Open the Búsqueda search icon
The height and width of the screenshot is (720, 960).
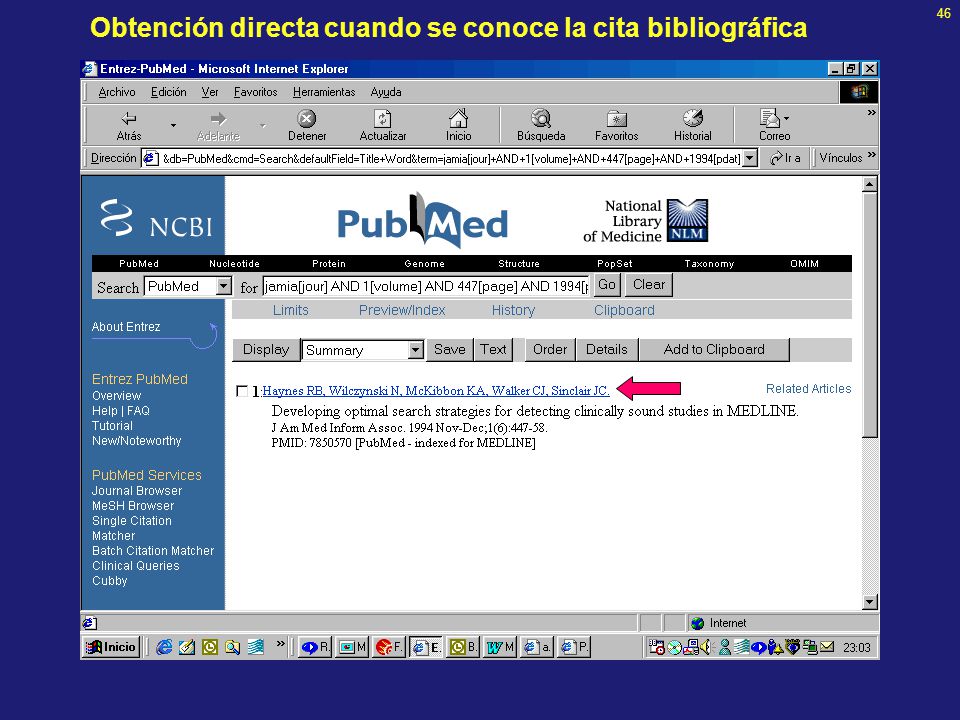tap(541, 118)
